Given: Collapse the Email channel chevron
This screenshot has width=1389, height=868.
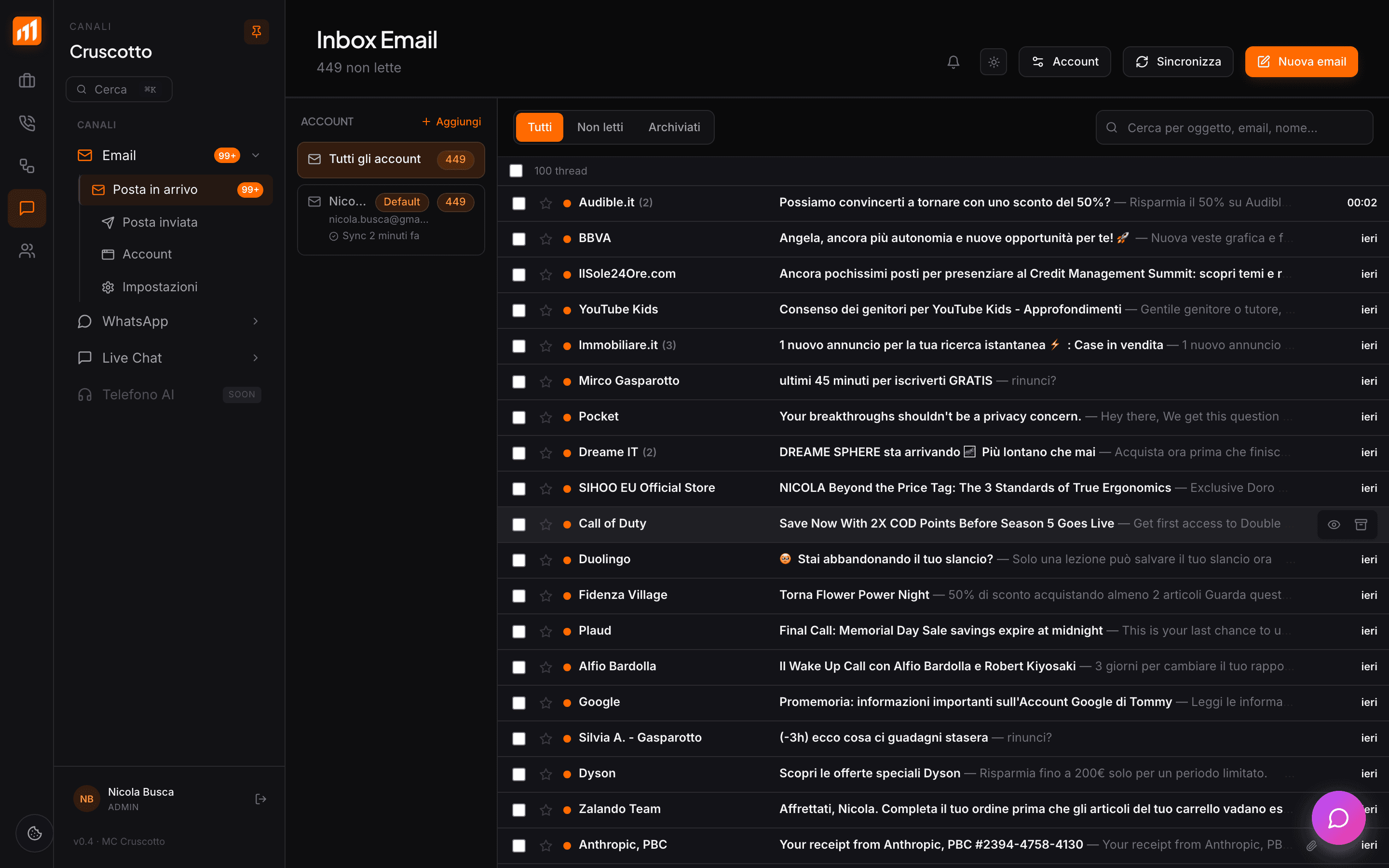Looking at the screenshot, I should (x=256, y=155).
